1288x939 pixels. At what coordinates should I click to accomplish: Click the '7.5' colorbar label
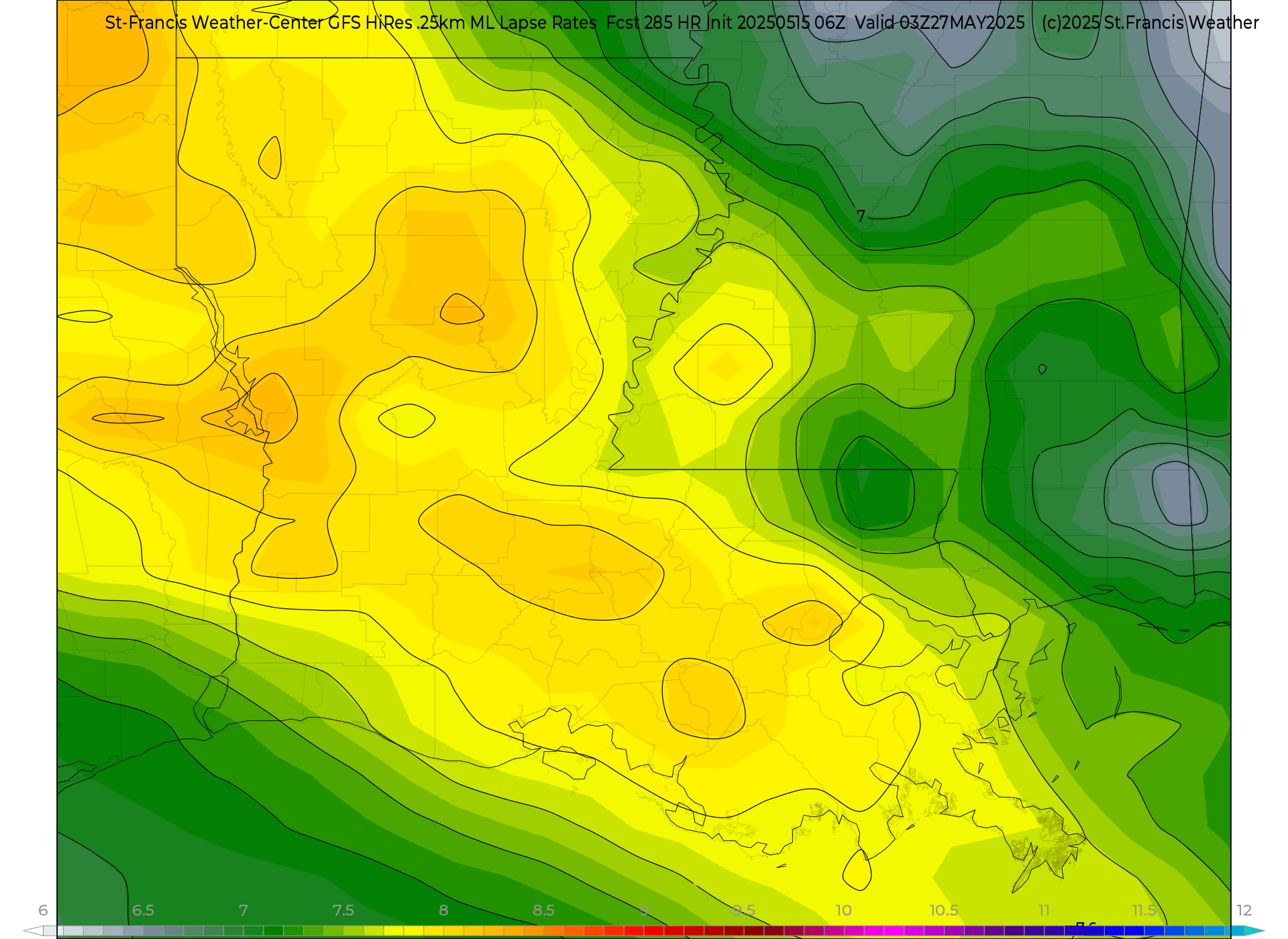coord(343,910)
